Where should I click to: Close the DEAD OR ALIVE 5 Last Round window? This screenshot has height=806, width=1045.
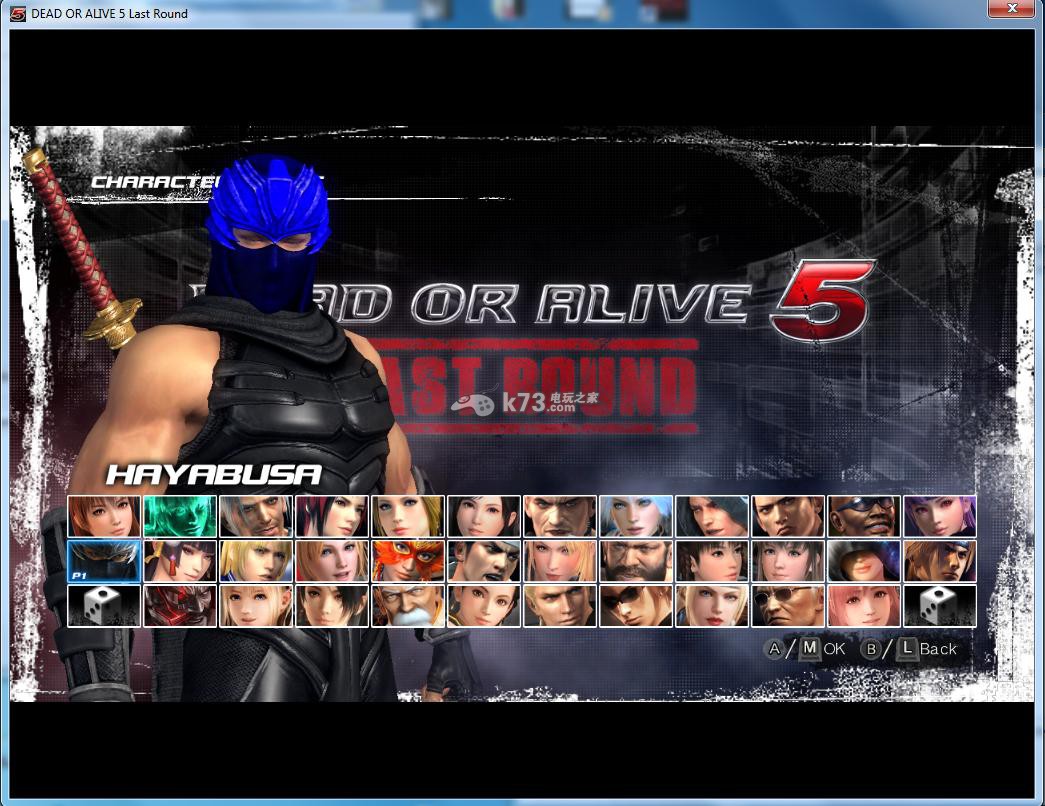point(1012,8)
